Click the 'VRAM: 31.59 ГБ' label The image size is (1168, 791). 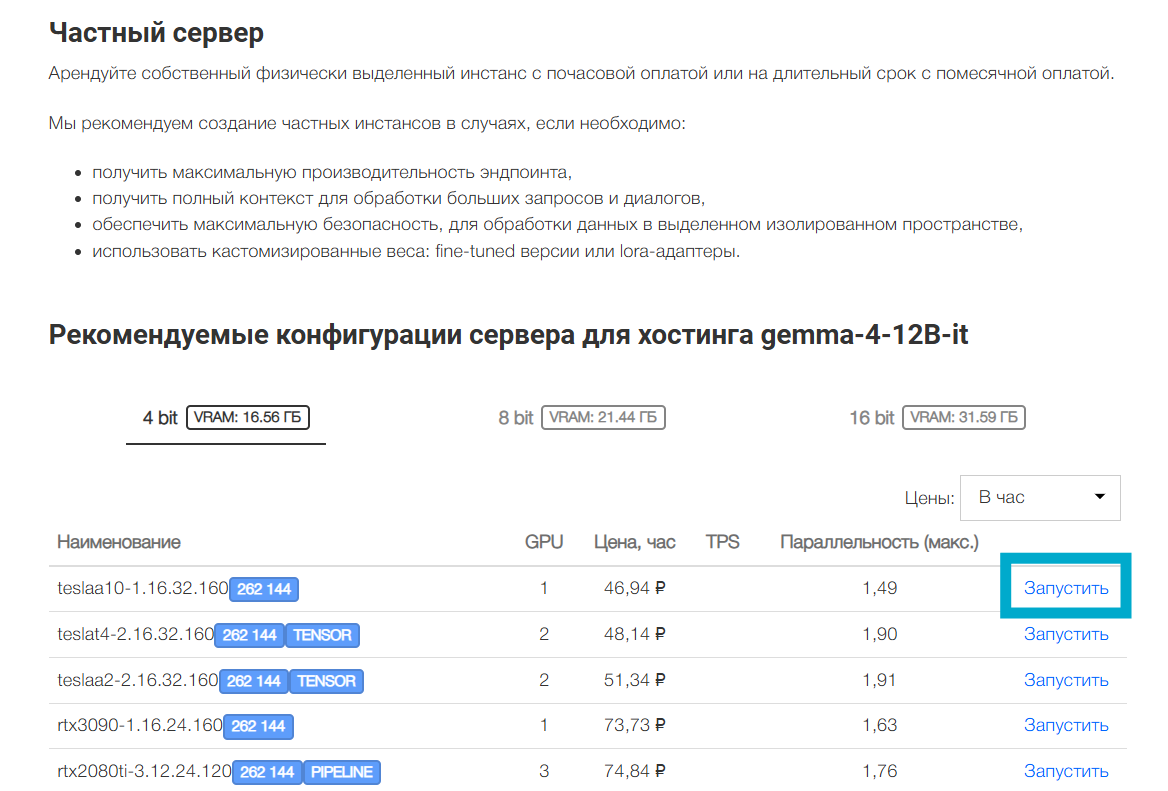click(x=964, y=417)
